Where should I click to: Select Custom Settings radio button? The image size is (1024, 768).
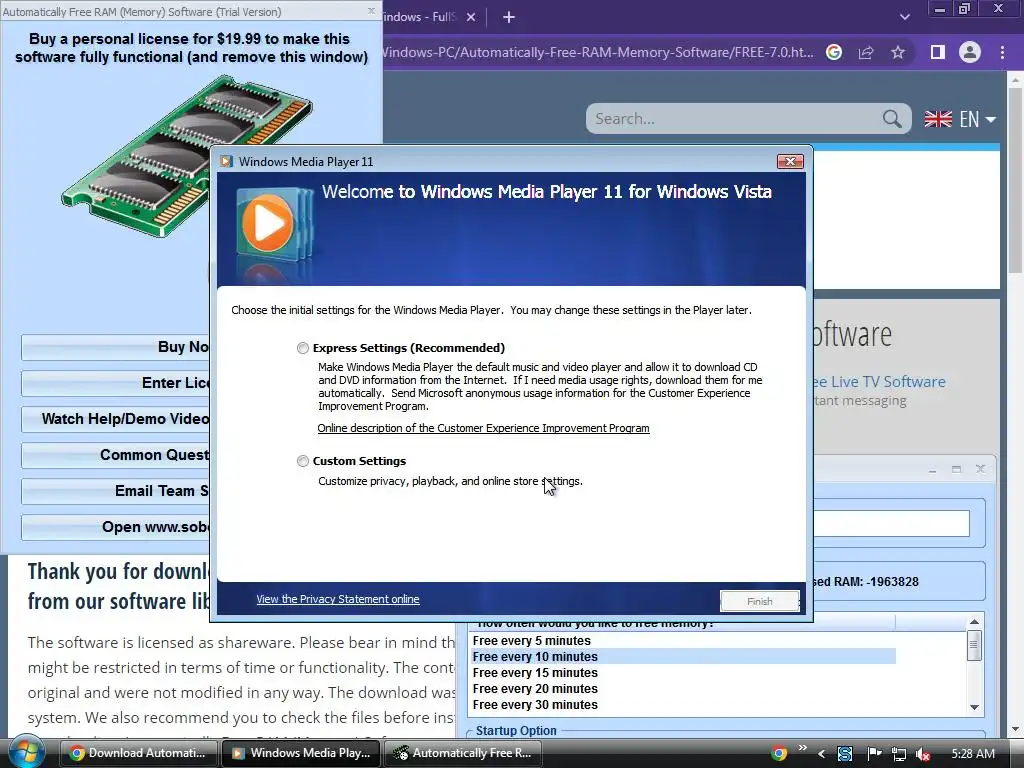[x=302, y=461]
